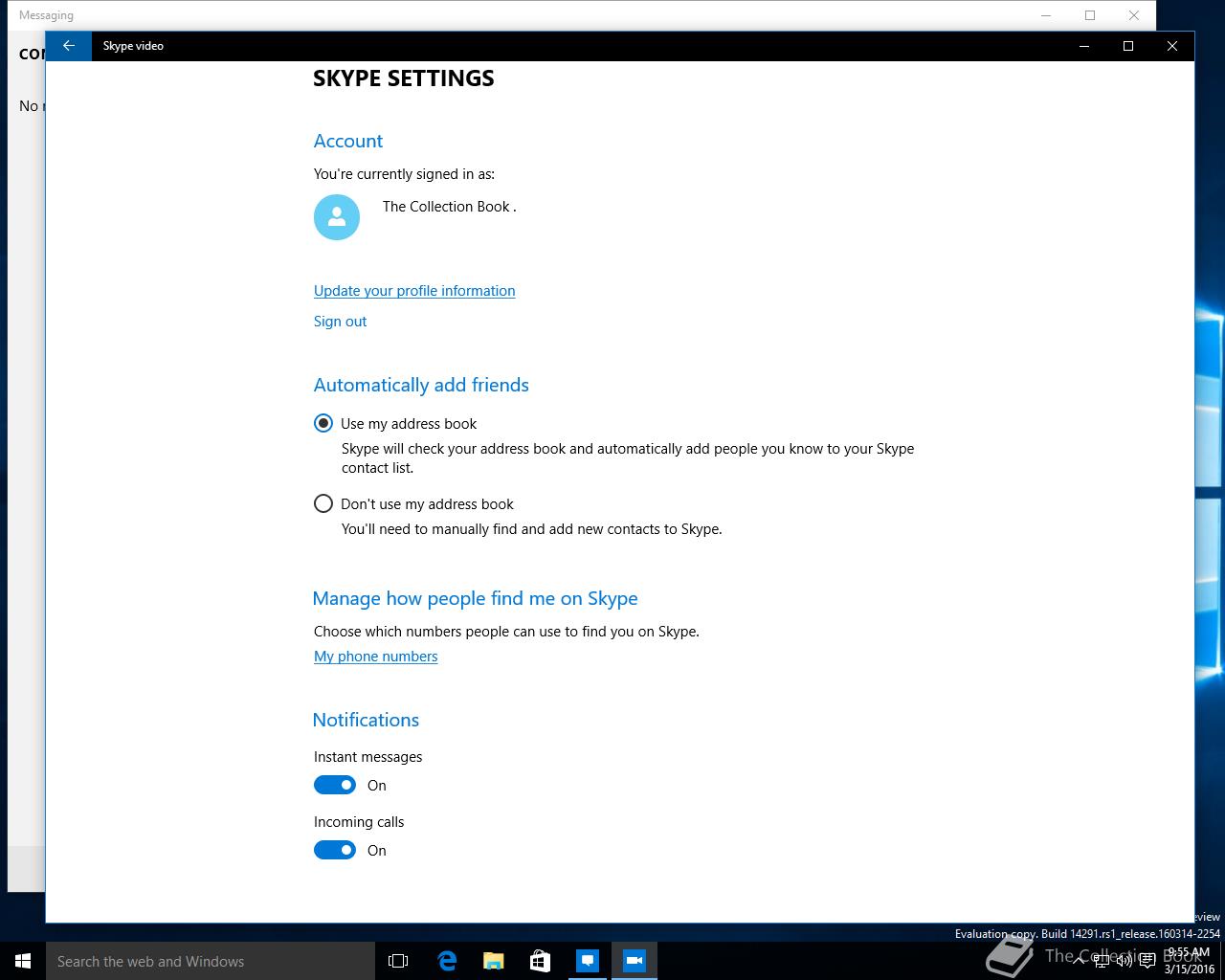Select Don't use my address book
Screen dimensions: 1225x980
[x=414, y=503]
